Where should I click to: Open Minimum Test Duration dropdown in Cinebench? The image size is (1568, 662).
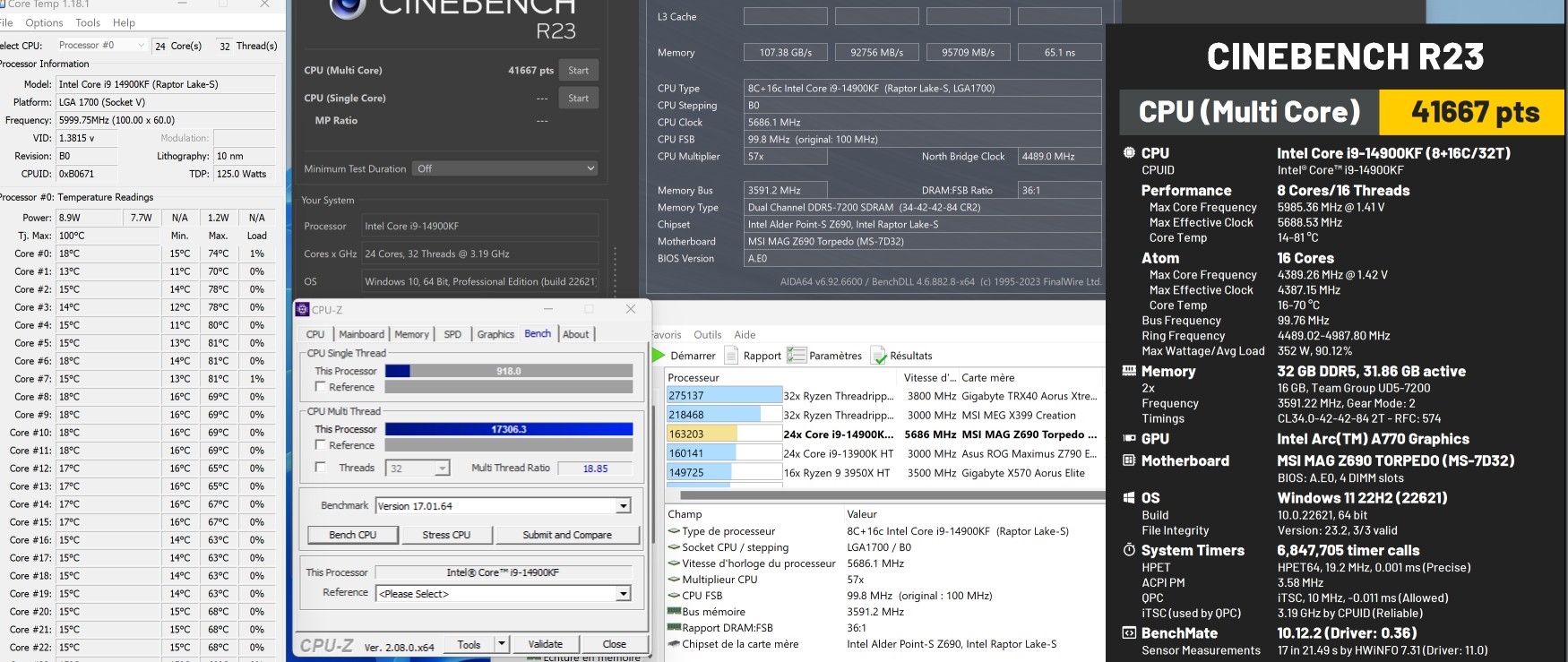[x=504, y=168]
